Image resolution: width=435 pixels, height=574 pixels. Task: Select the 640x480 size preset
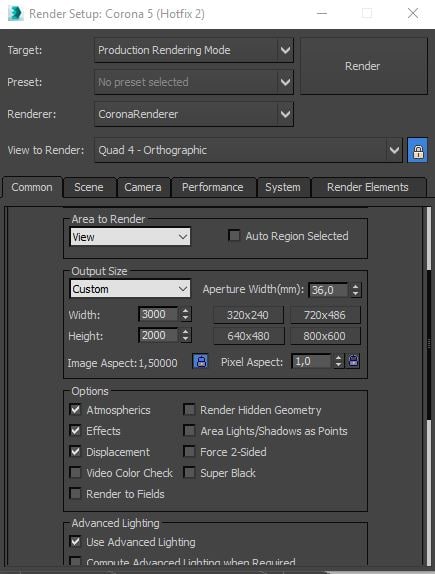(248, 336)
